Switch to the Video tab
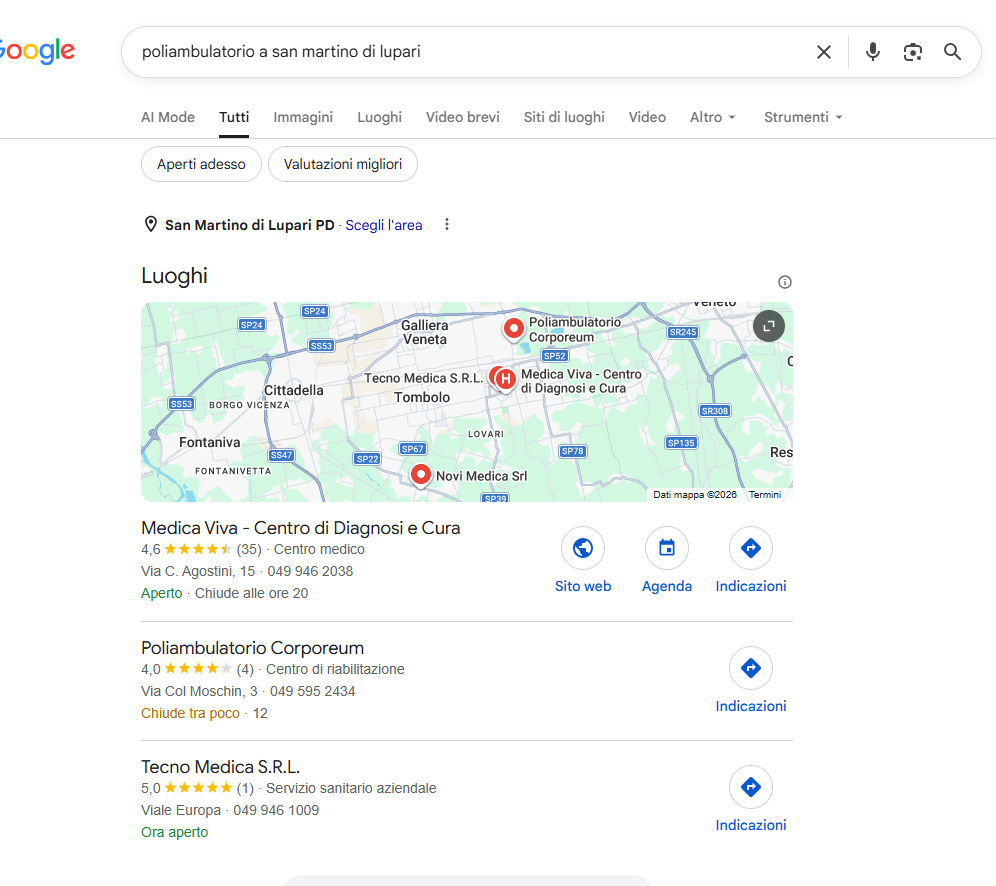The width and height of the screenshot is (996, 886). click(x=647, y=117)
